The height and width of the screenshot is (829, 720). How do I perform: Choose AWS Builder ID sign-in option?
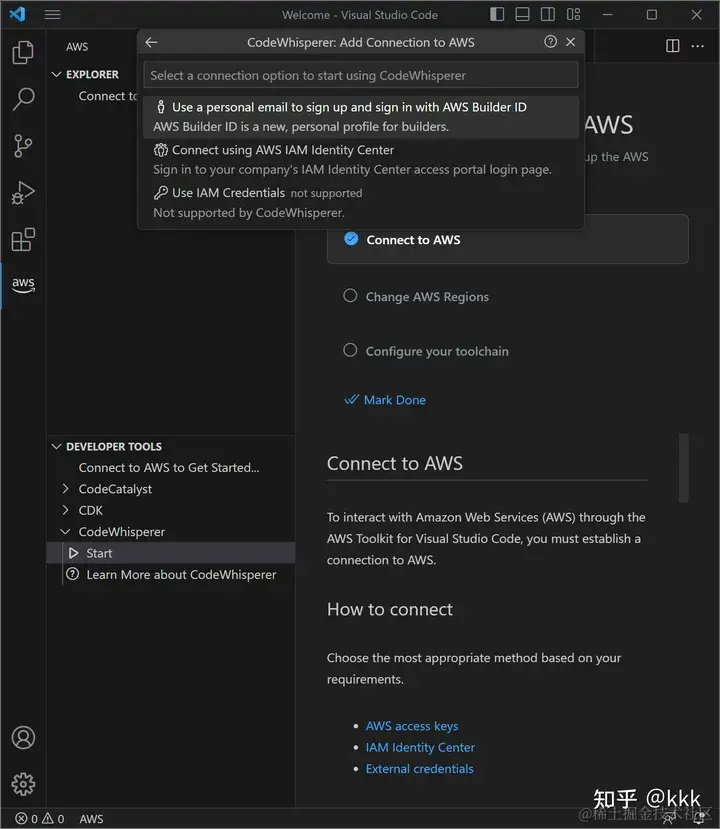point(361,117)
